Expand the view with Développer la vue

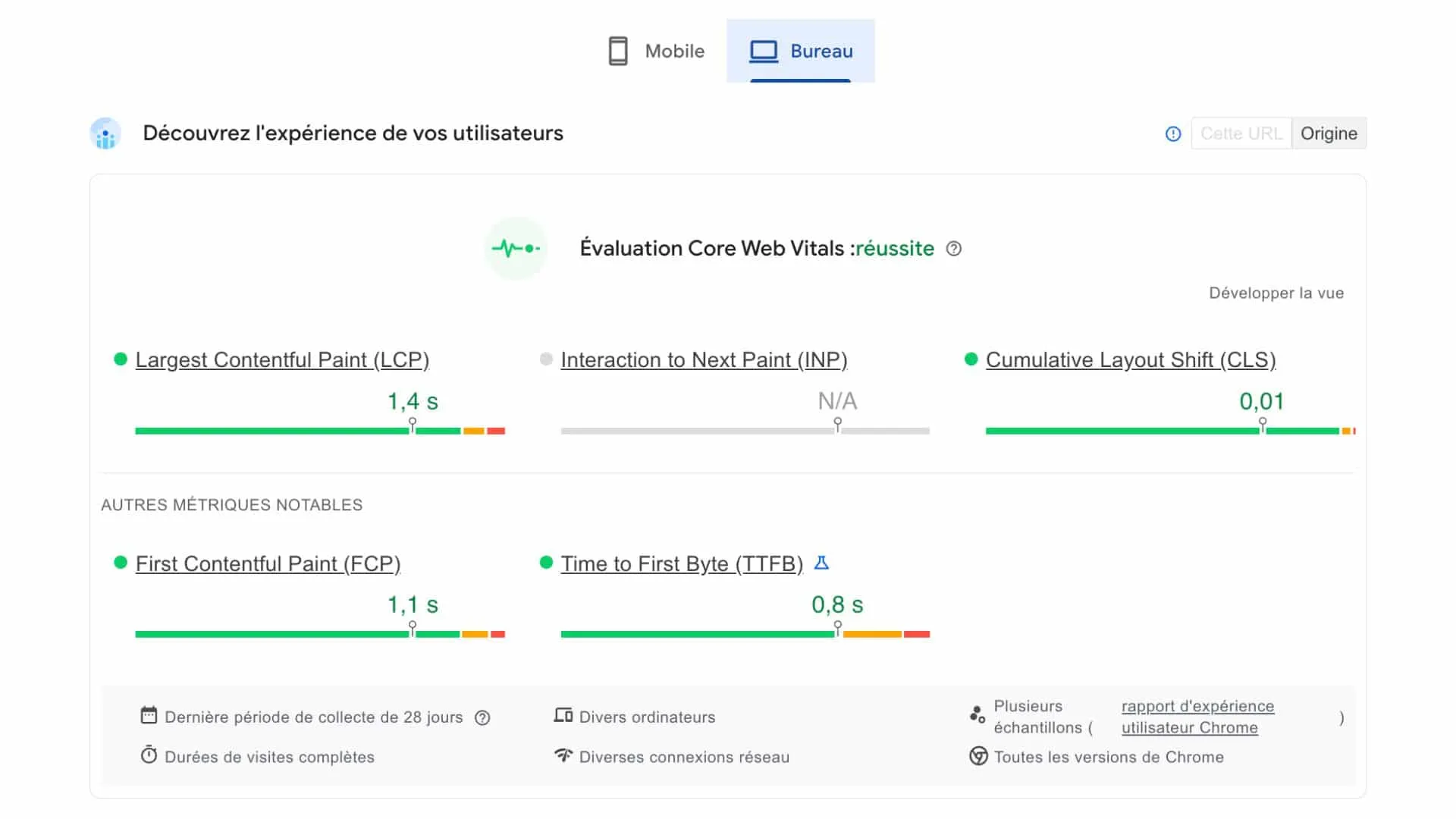1276,293
